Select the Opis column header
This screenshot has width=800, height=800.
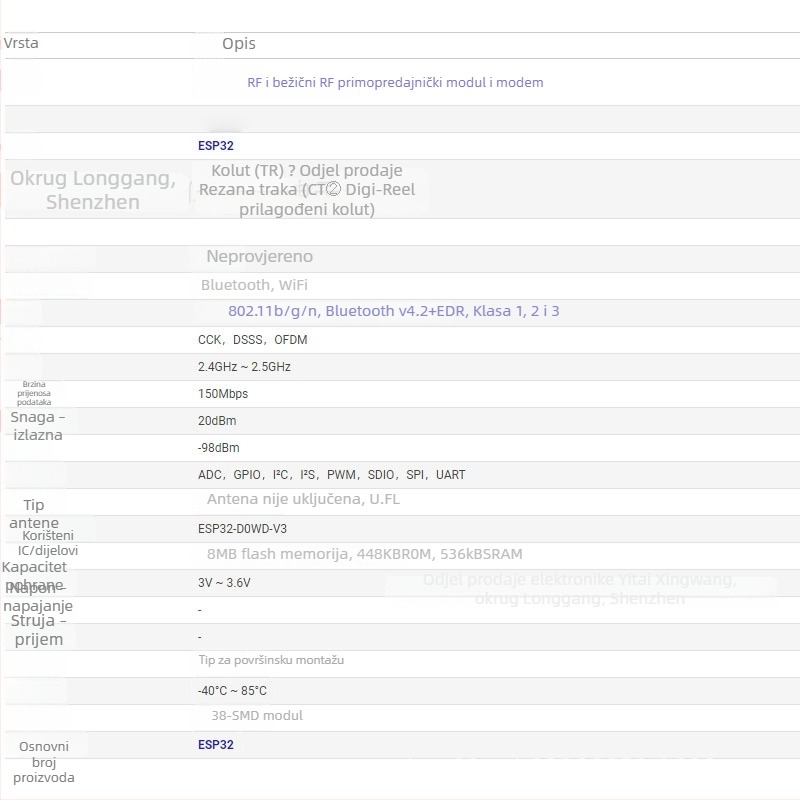(239, 43)
